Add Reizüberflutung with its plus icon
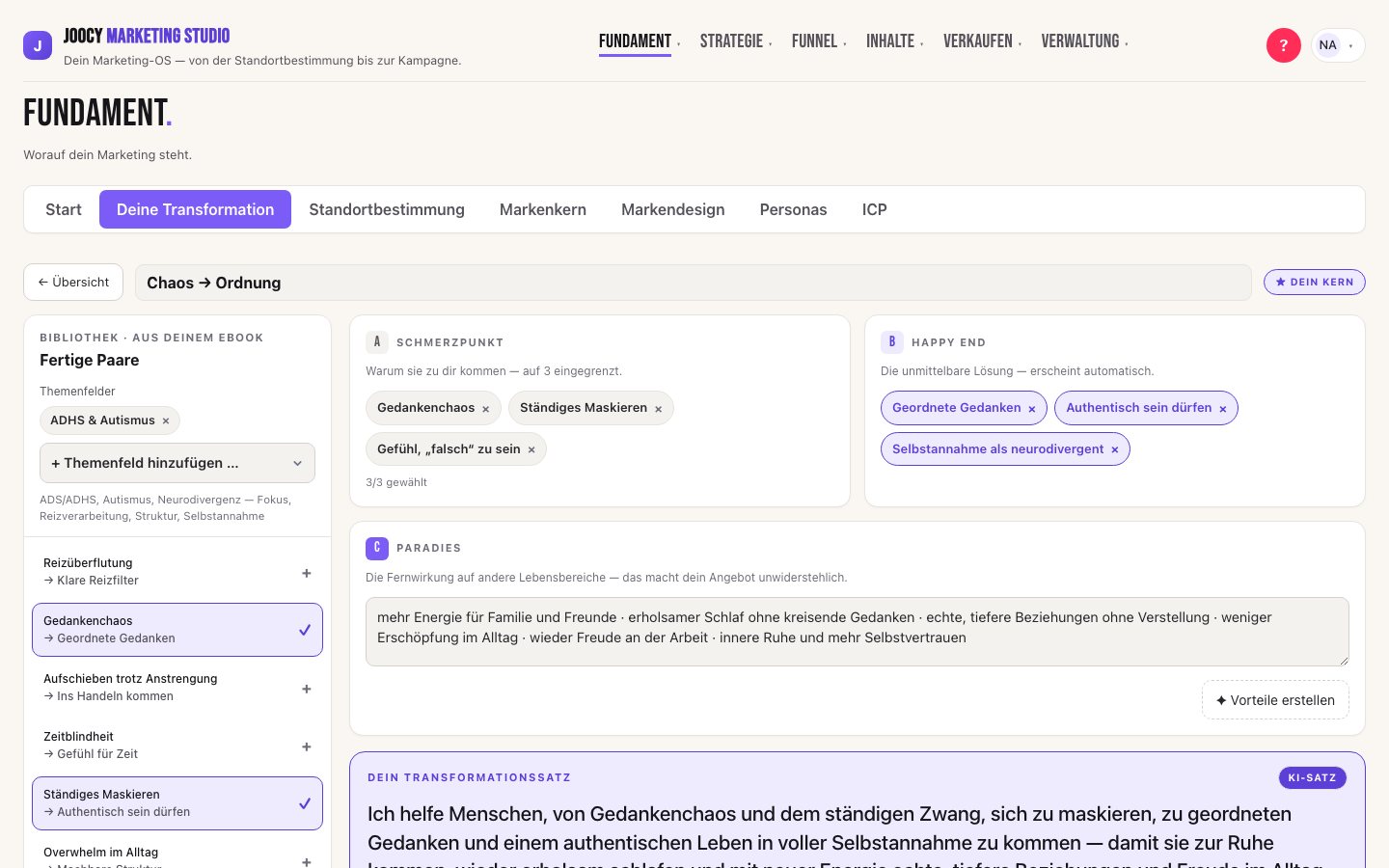This screenshot has width=1389, height=868. [x=307, y=573]
